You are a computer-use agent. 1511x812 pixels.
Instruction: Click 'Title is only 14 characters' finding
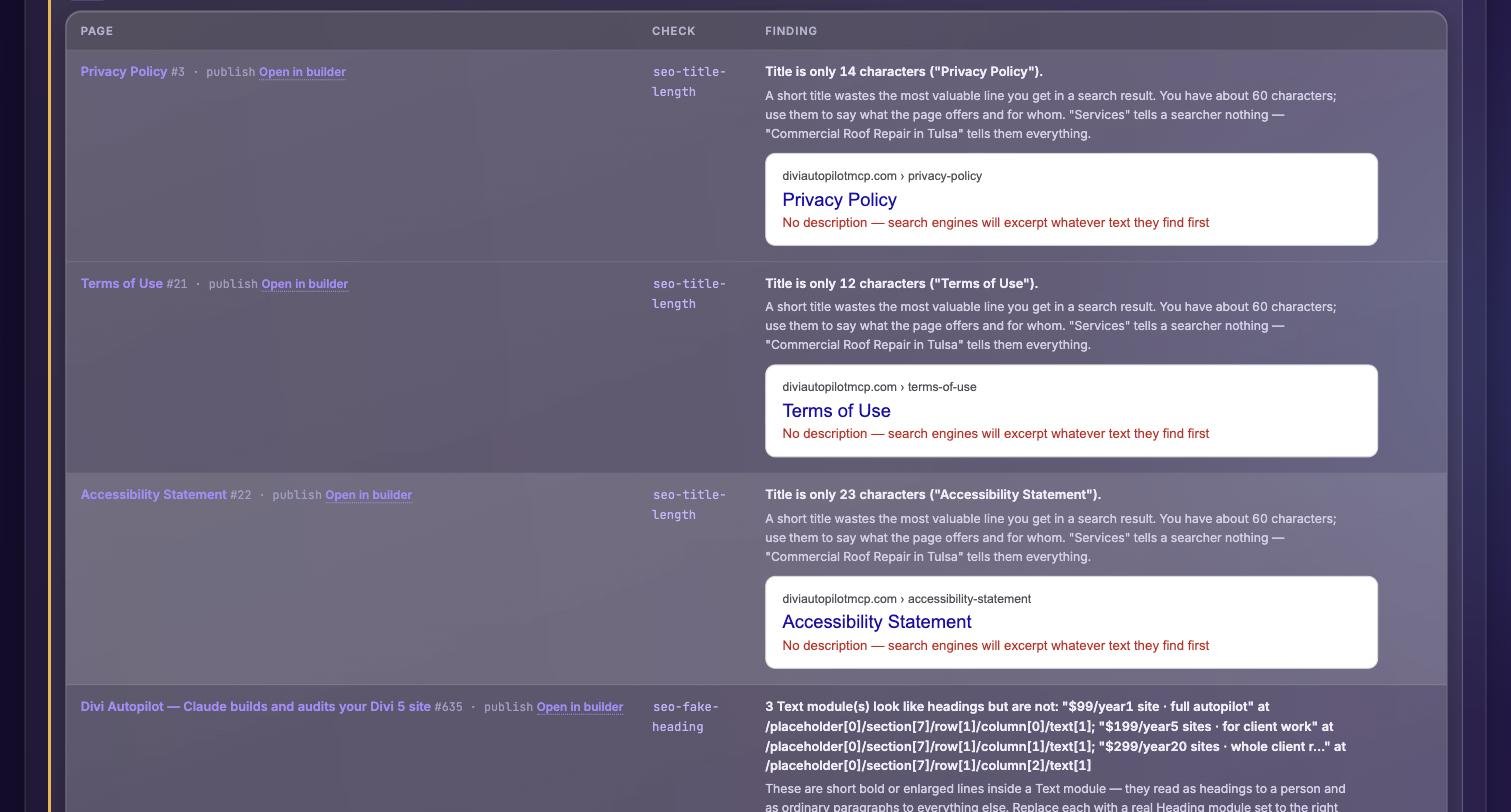point(904,72)
